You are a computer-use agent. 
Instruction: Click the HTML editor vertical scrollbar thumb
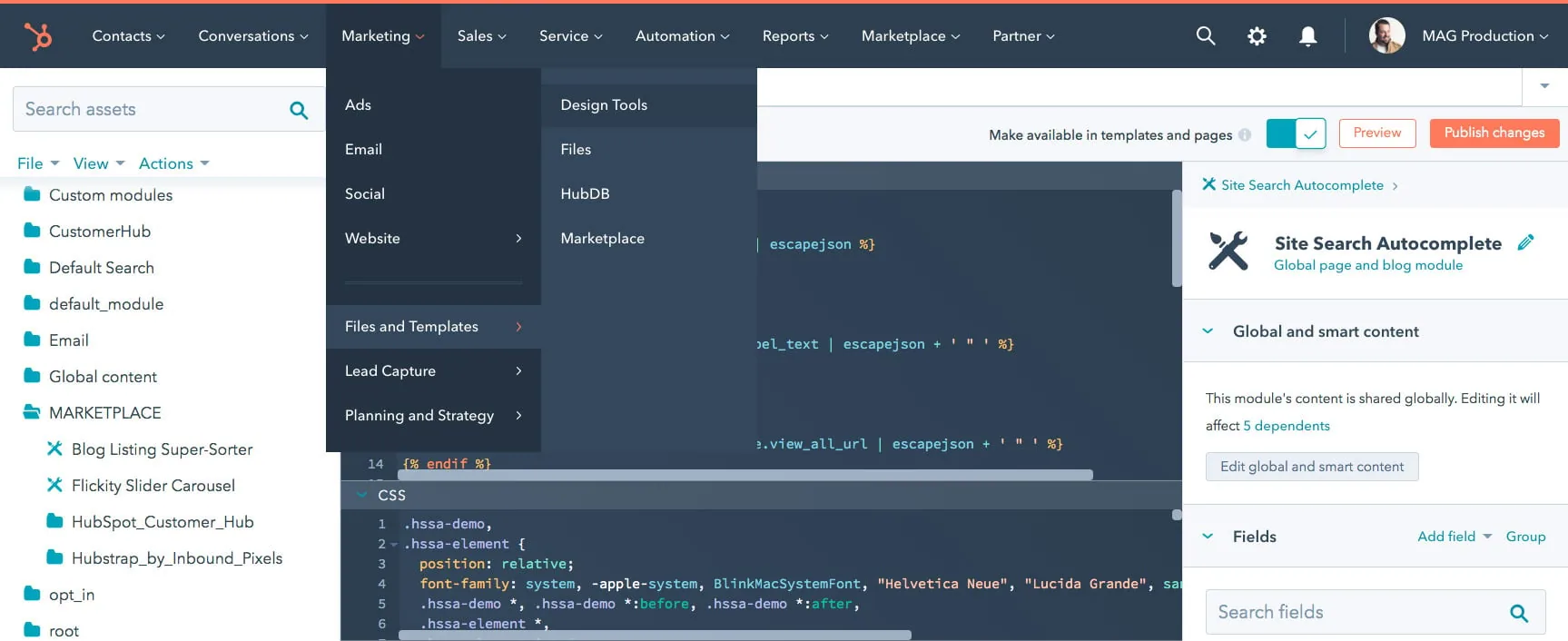coord(1177,238)
